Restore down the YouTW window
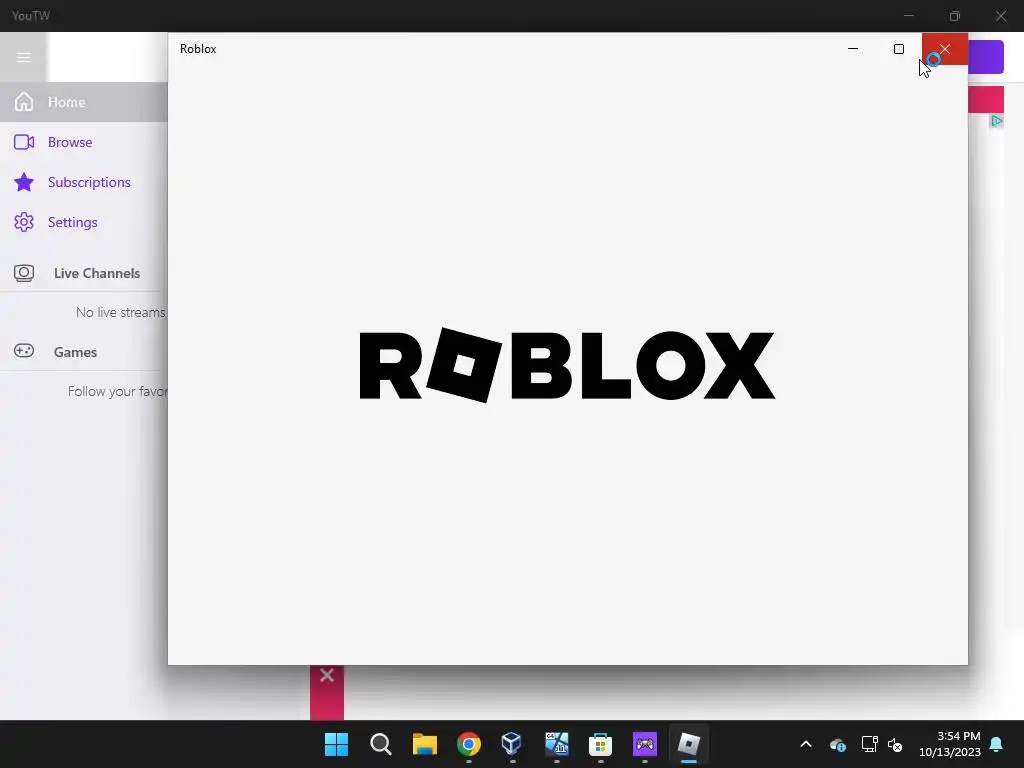1024x768 pixels. pos(955,16)
